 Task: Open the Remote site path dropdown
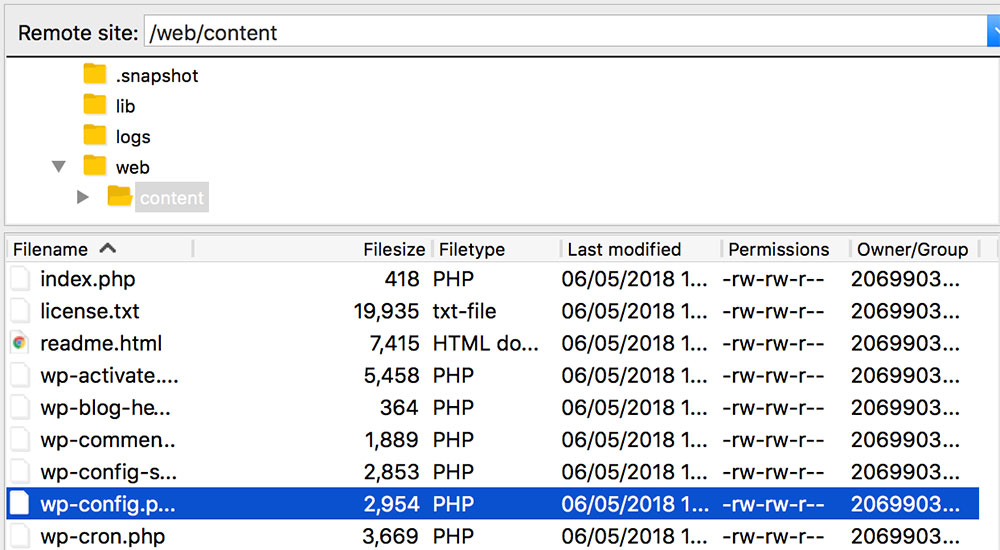point(992,32)
